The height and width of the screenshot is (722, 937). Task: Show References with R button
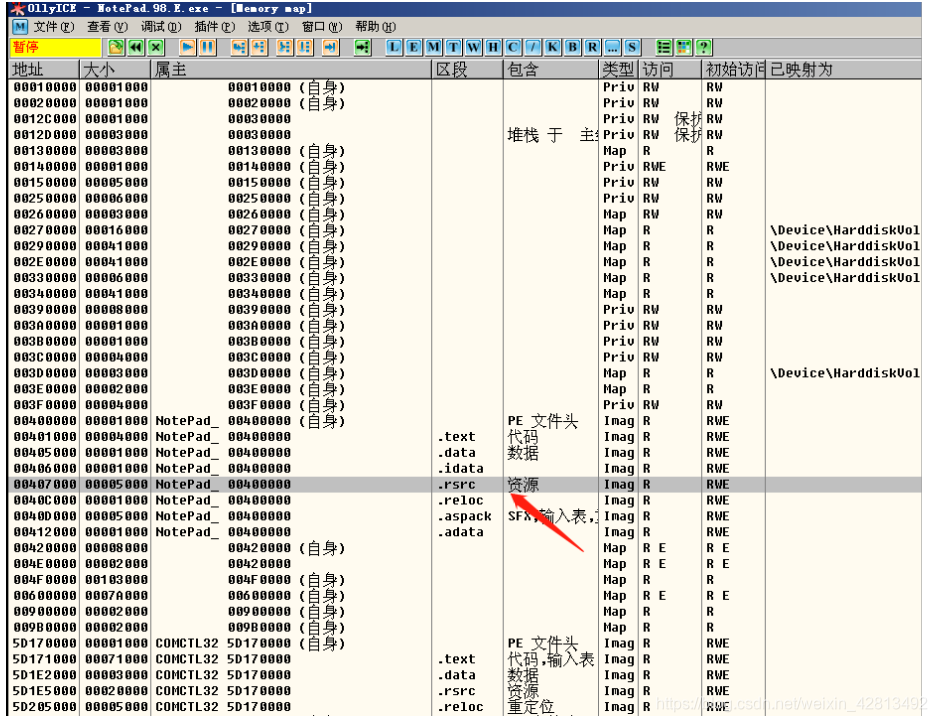pos(592,47)
